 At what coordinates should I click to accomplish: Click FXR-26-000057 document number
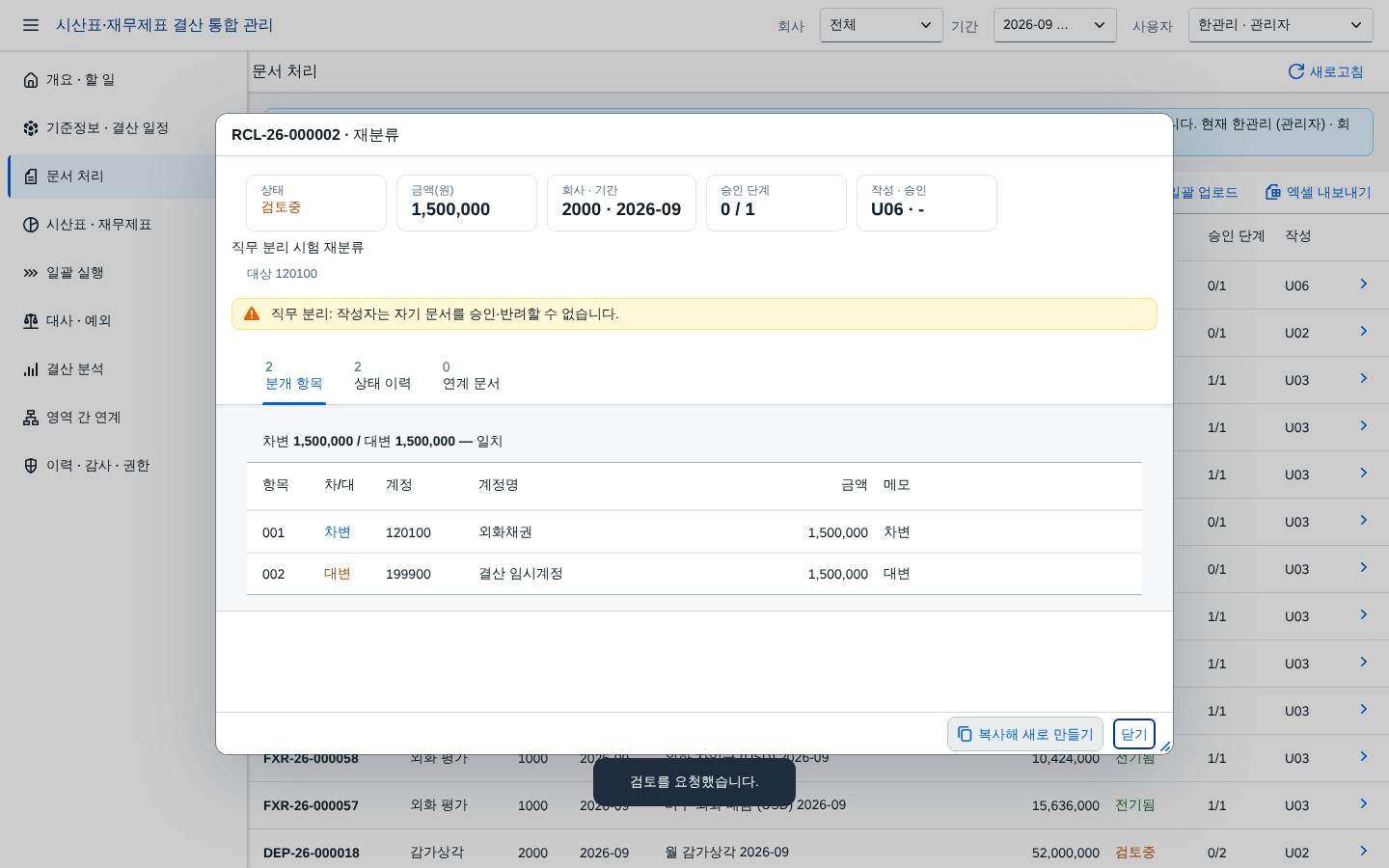(311, 805)
